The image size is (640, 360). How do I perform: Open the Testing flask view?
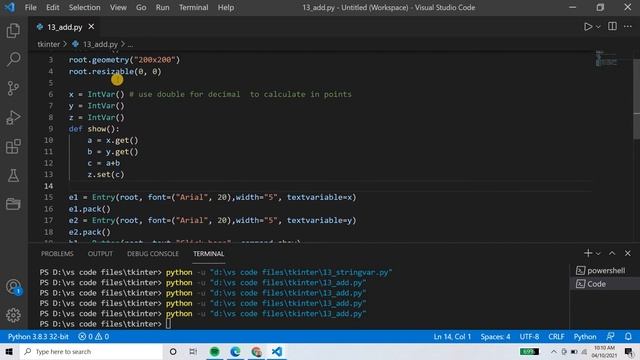pos(13,176)
